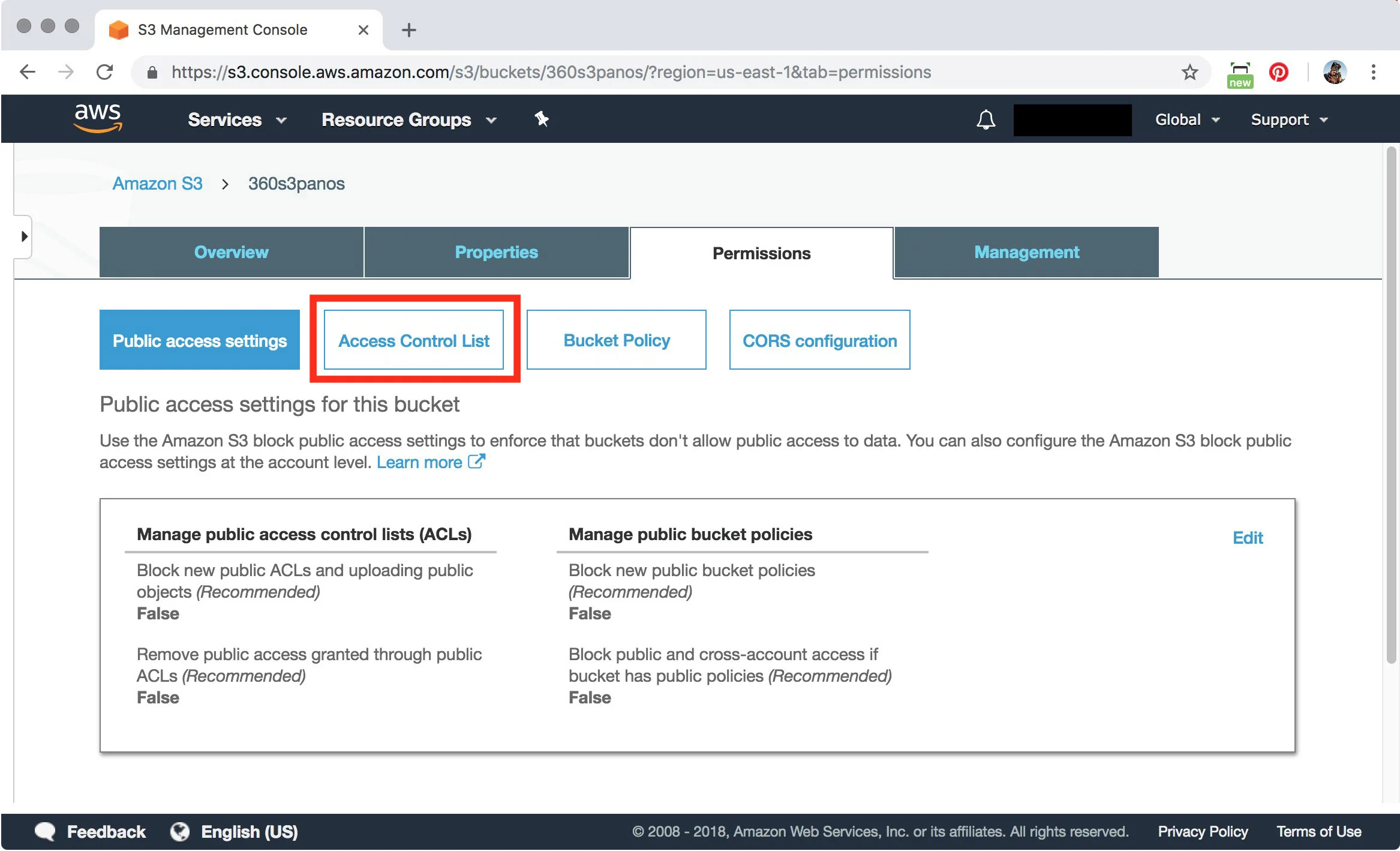This screenshot has height=851, width=1400.
Task: Change language via English (US)
Action: click(x=250, y=832)
